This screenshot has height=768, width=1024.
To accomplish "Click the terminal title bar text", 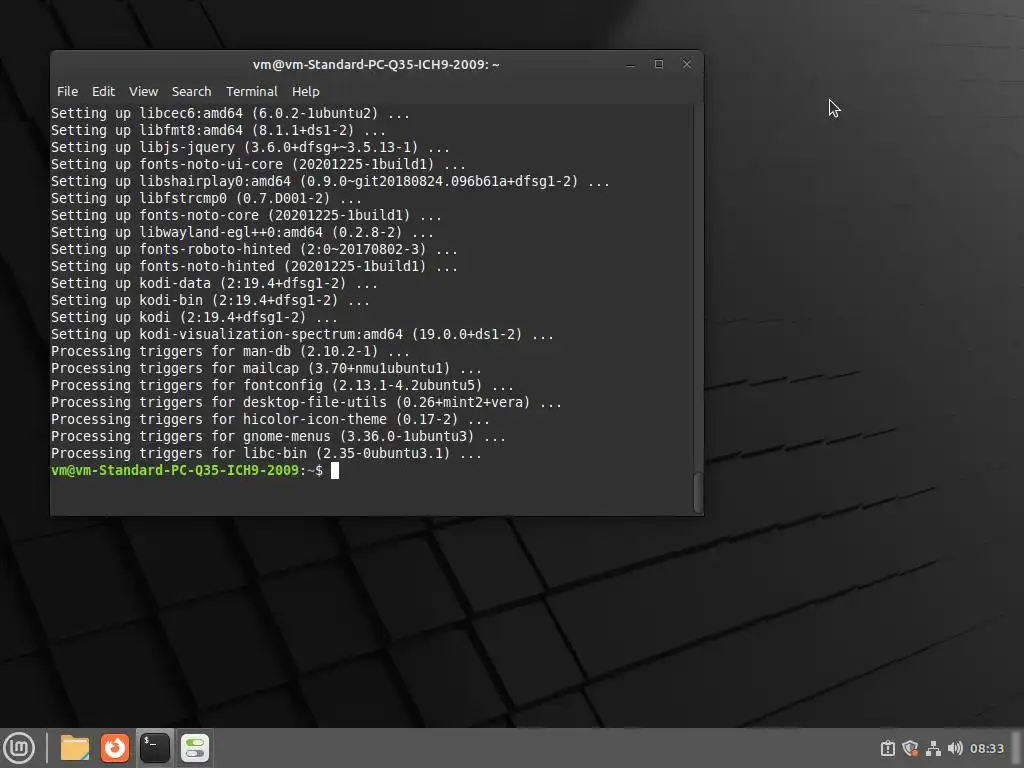I will coord(376,64).
